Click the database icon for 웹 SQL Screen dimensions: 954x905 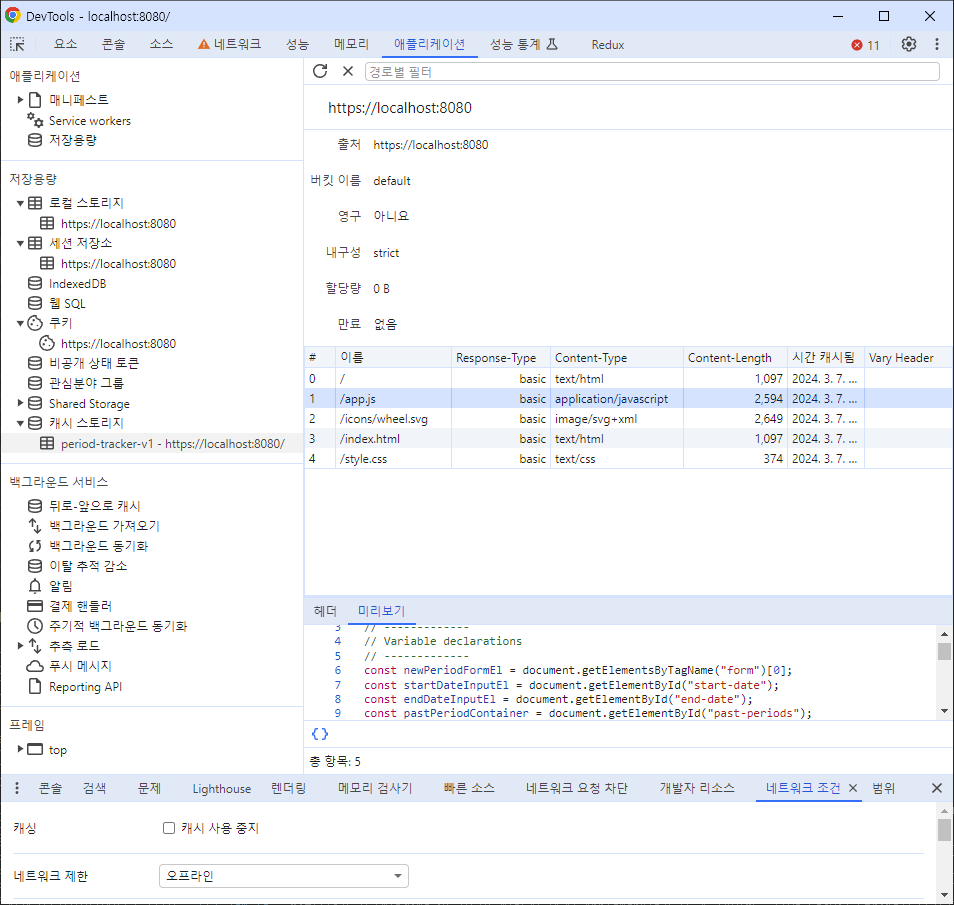[35, 303]
